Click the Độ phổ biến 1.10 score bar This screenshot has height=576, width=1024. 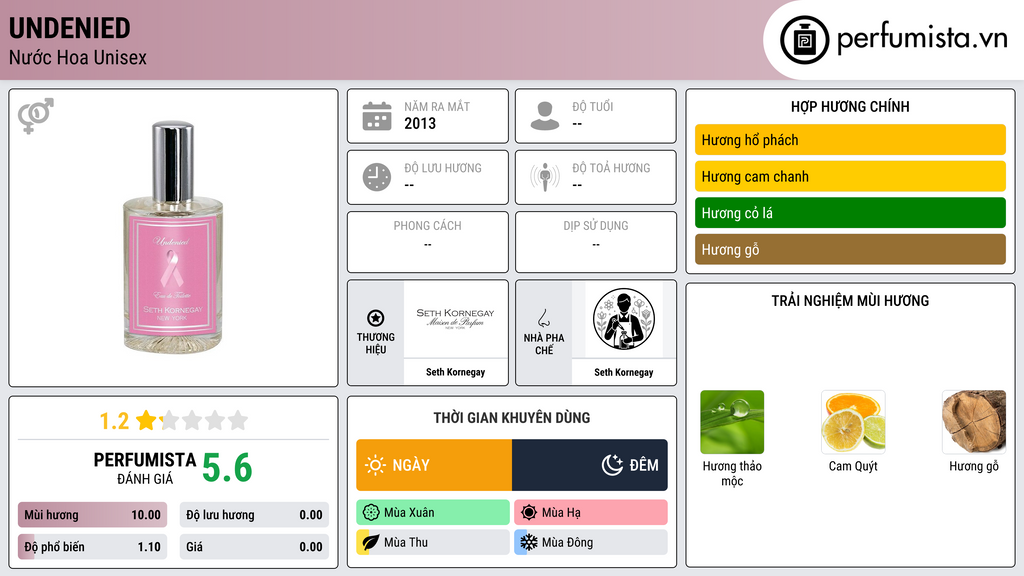click(92, 547)
